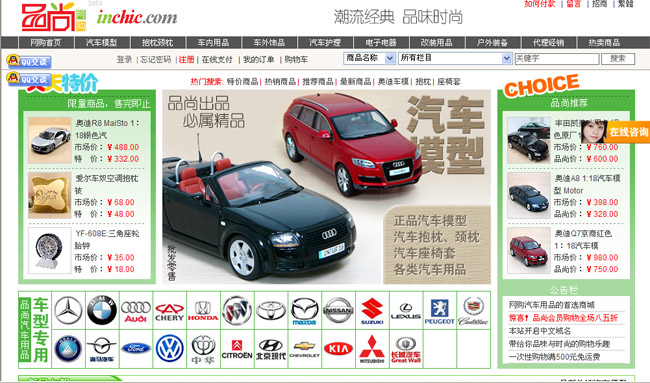Viewport: 650px width, 383px height.
Task: Choose the Chevrolet brand logo
Action: pos(305,349)
